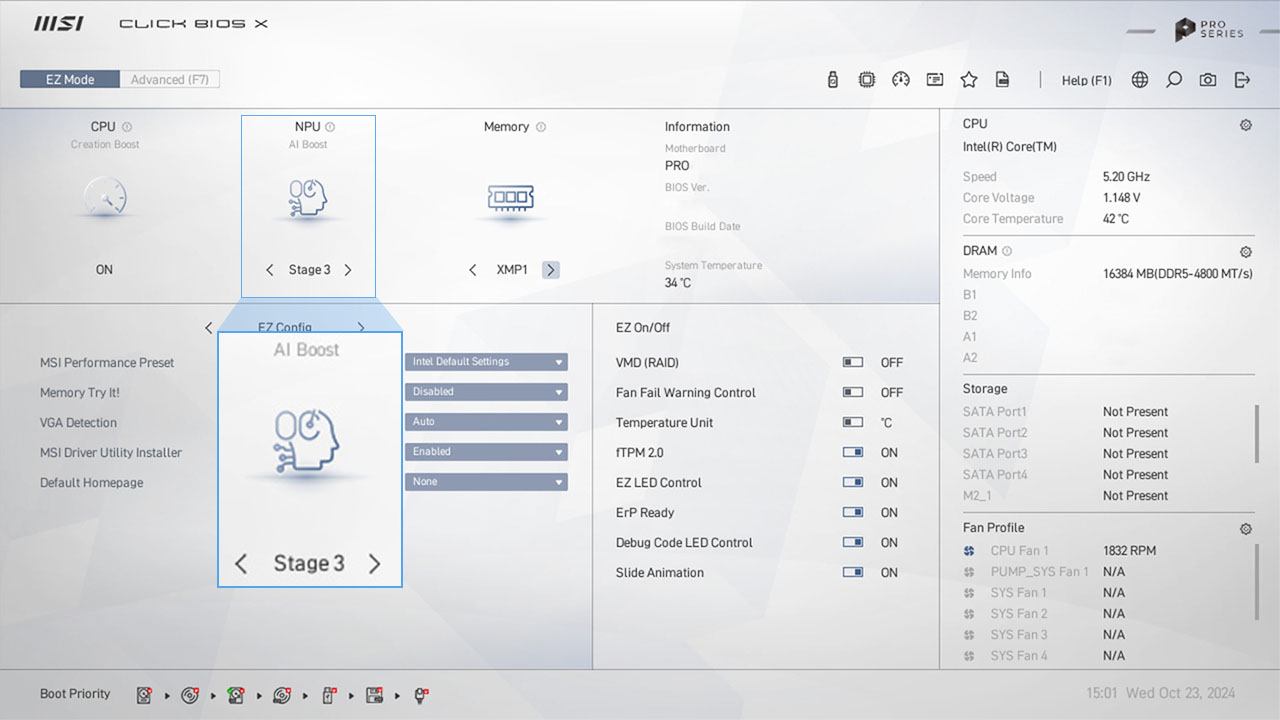Open the Default Homepage dropdown showing None
1280x720 pixels.
(486, 482)
